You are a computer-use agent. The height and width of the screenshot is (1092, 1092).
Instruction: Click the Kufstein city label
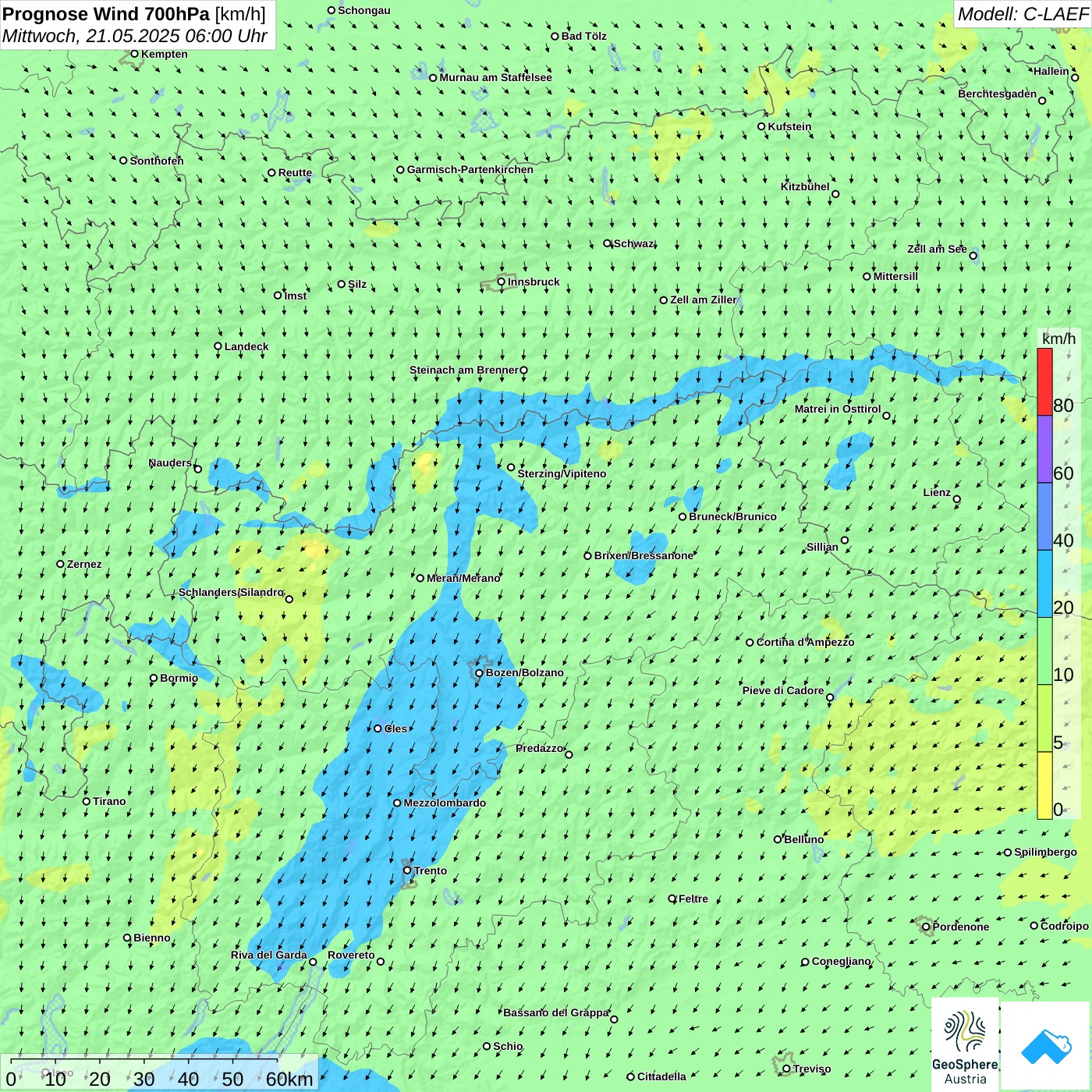[789, 126]
